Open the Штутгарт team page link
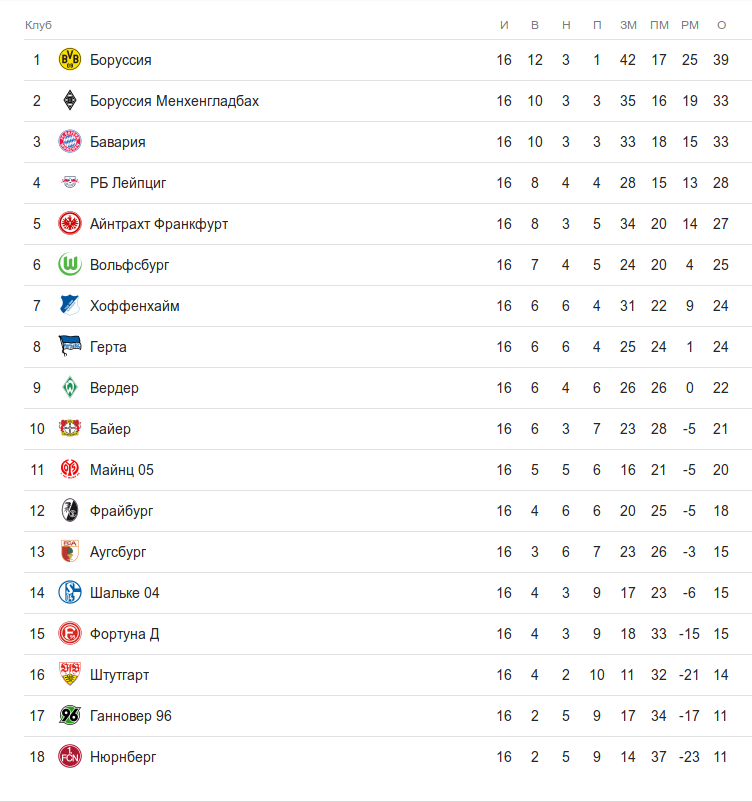The height and width of the screenshot is (802, 752). (x=119, y=675)
